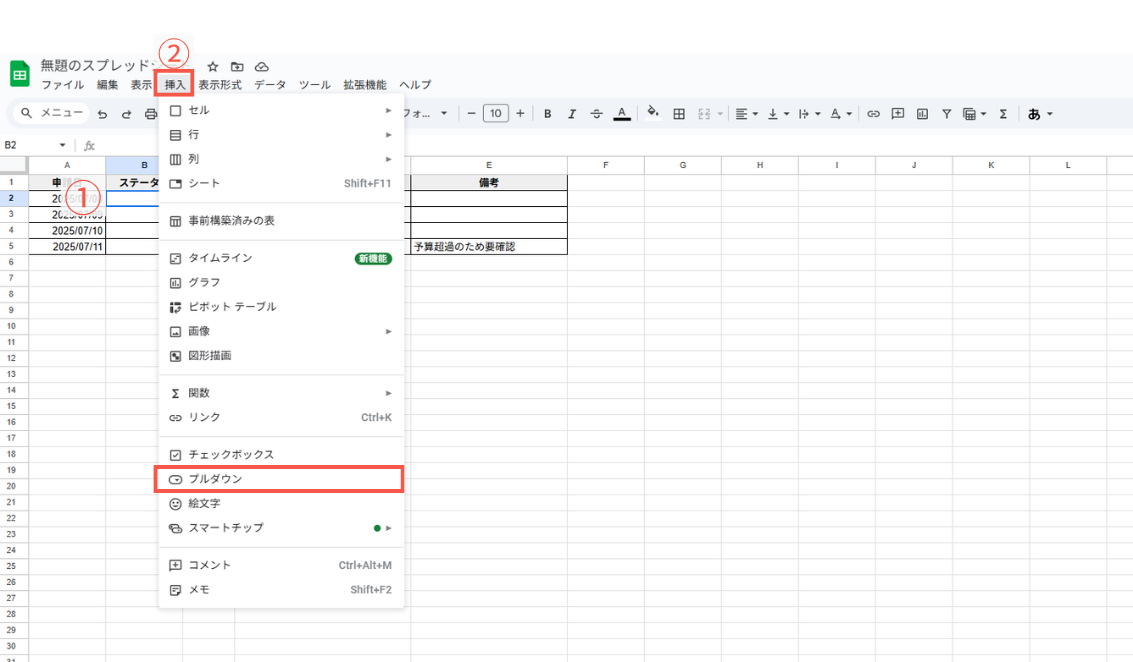Image resolution: width=1133 pixels, height=662 pixels.
Task: Open the text color picker
Action: [x=621, y=113]
